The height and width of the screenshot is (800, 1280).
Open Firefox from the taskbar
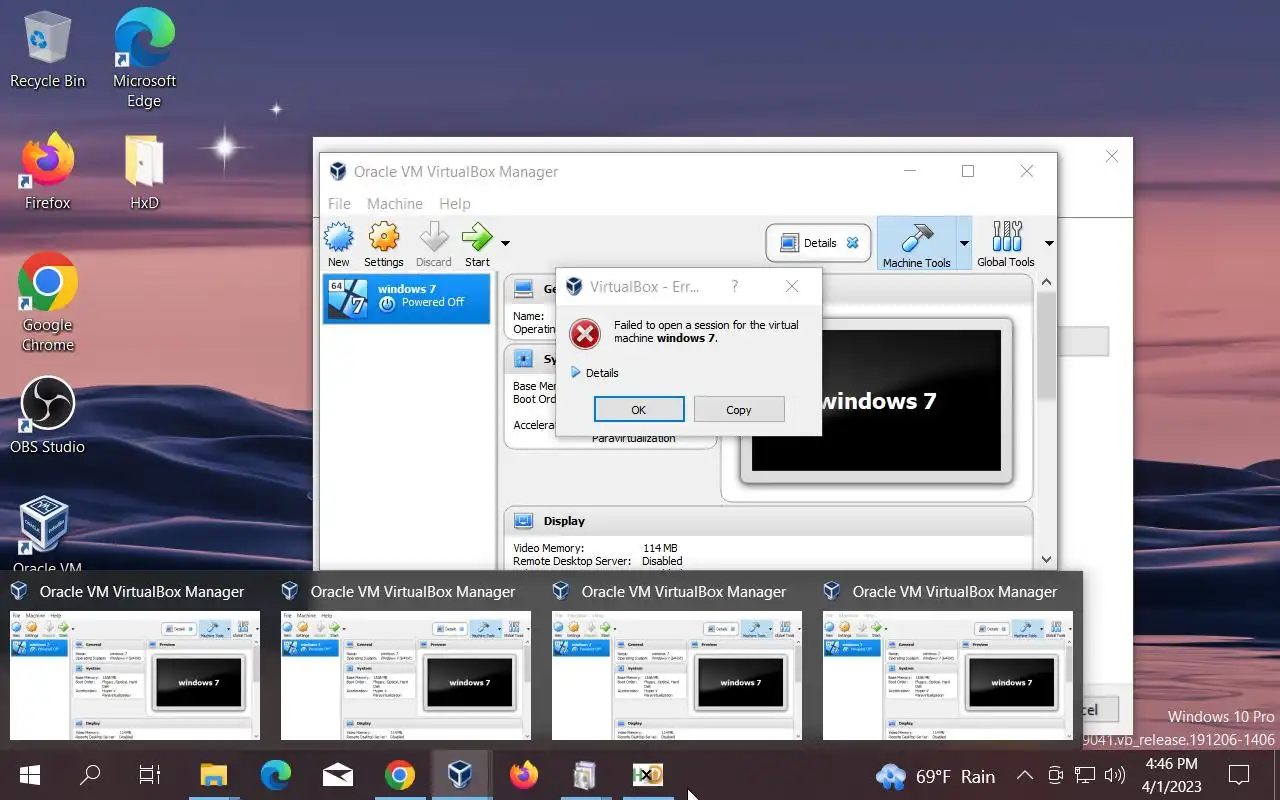coord(523,775)
